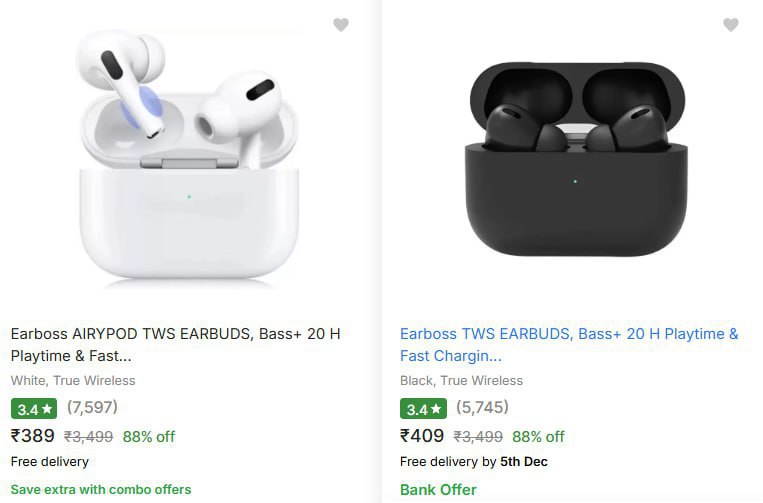Favorite the black Earboss TWS earbuds
Image resolution: width=763 pixels, height=503 pixels.
pos(731,25)
